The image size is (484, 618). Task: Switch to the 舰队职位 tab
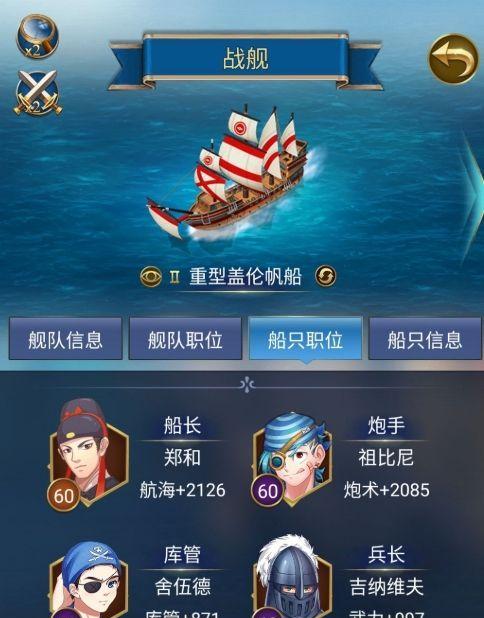click(185, 339)
